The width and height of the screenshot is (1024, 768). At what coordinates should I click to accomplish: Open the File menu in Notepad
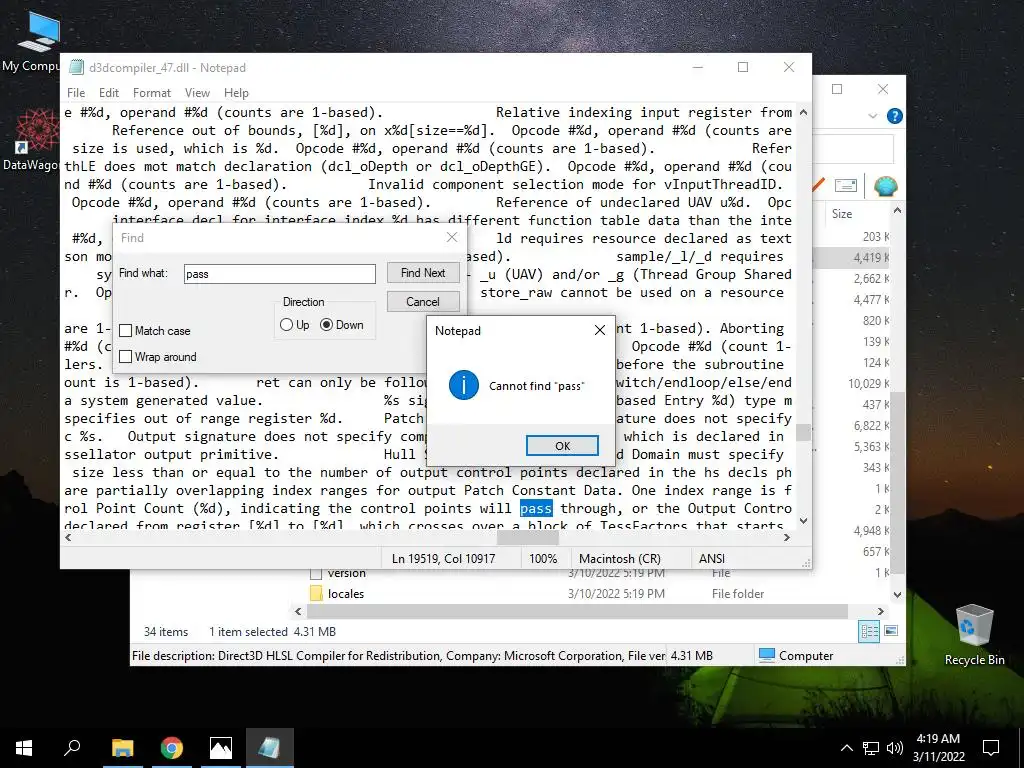pos(76,93)
